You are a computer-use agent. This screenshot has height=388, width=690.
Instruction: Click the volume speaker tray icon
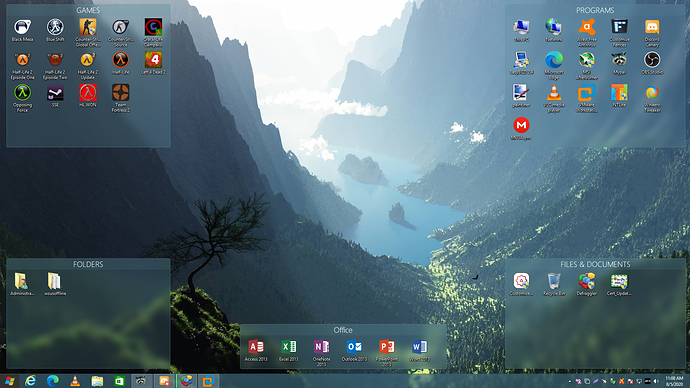coord(656,381)
